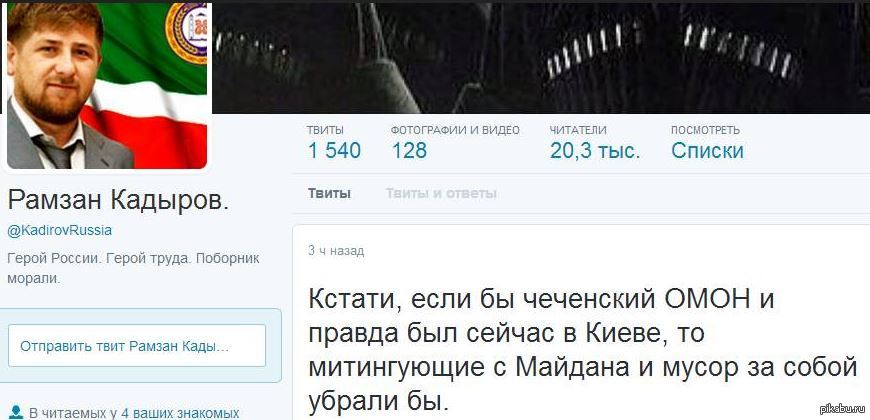Screen dimensions: 870x420
Task: Click the Рамзан Кадыров profile name
Action: click(x=118, y=200)
